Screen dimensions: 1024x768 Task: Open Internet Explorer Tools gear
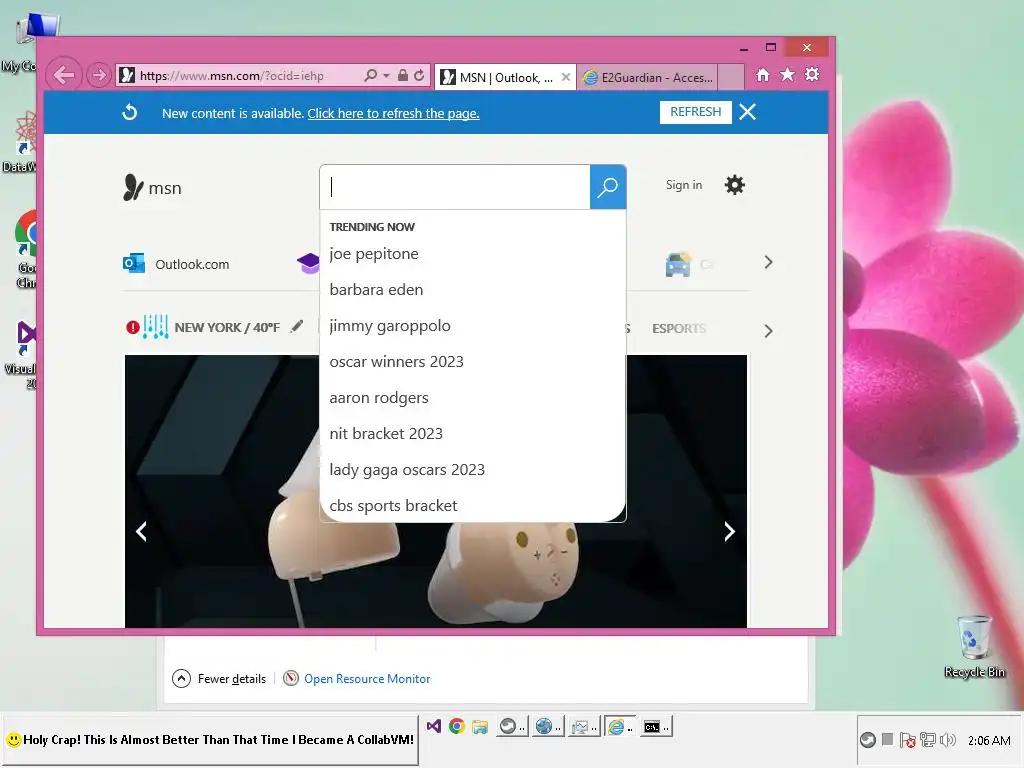pyautogui.click(x=812, y=74)
